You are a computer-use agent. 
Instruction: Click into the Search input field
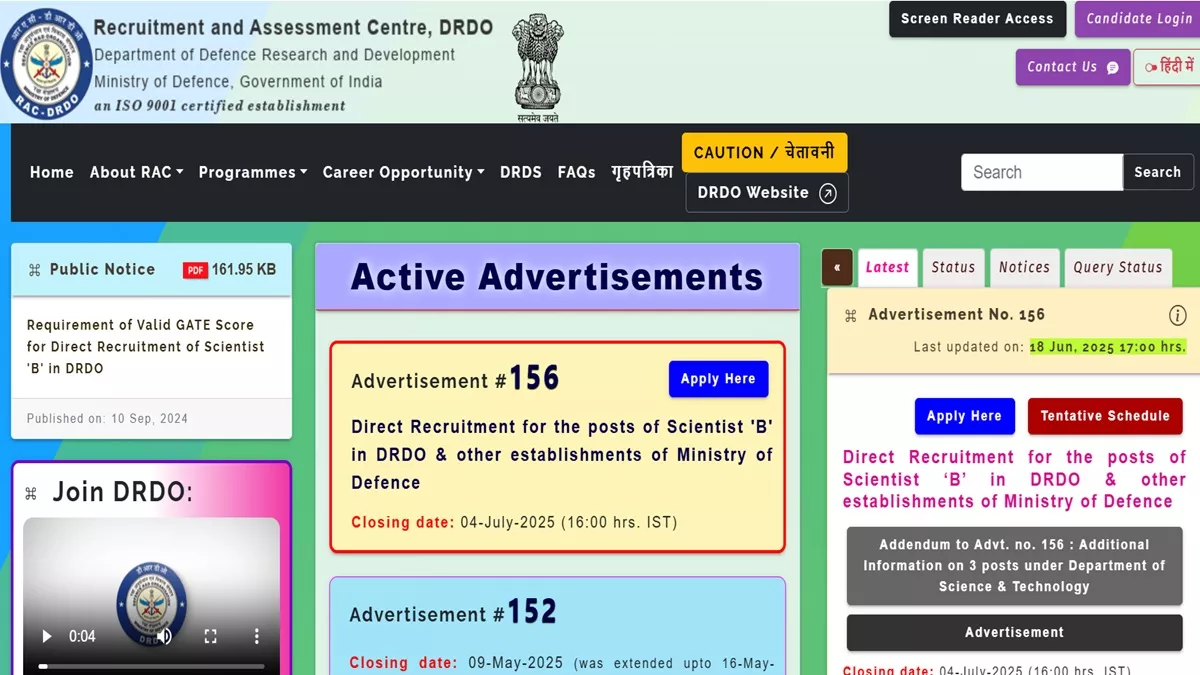1042,172
